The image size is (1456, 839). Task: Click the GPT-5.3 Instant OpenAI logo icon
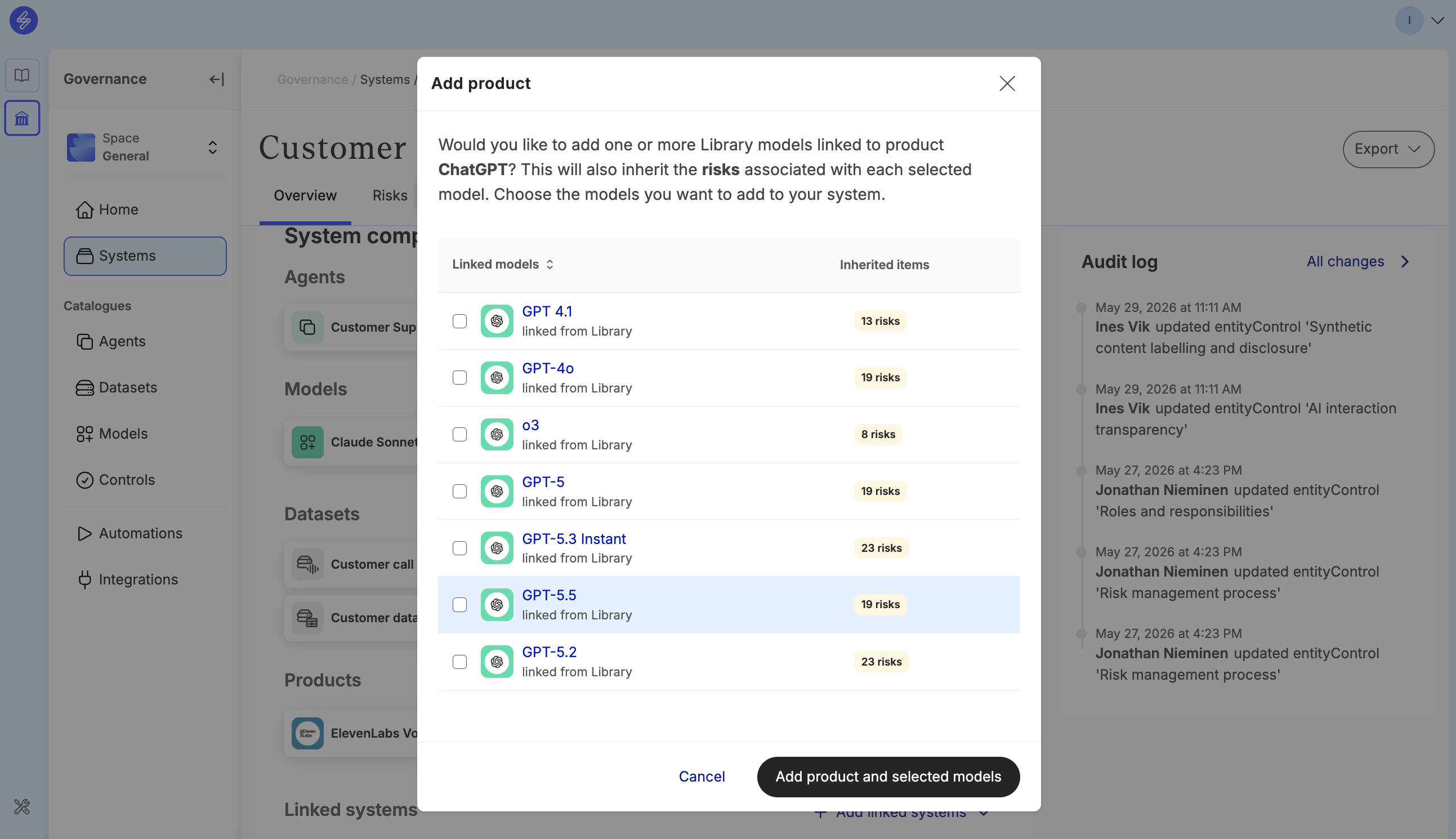point(497,548)
